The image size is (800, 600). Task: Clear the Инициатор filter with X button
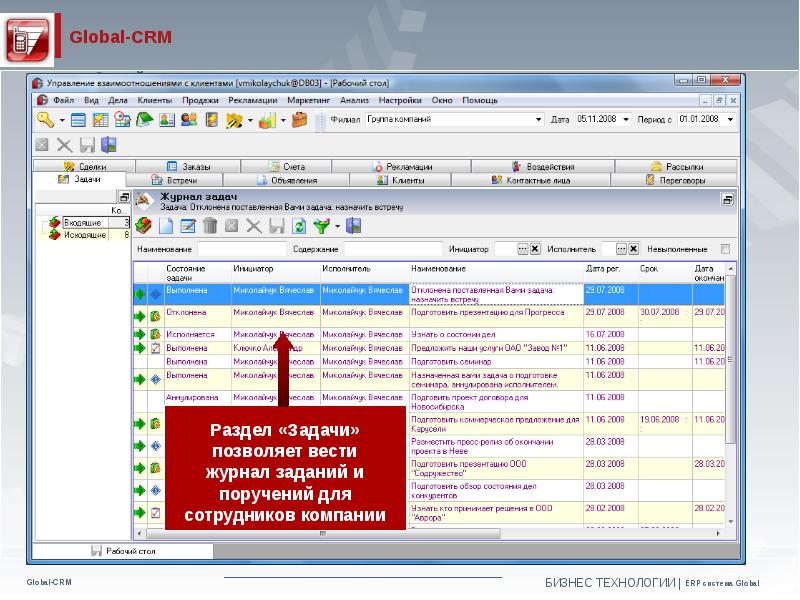point(535,248)
